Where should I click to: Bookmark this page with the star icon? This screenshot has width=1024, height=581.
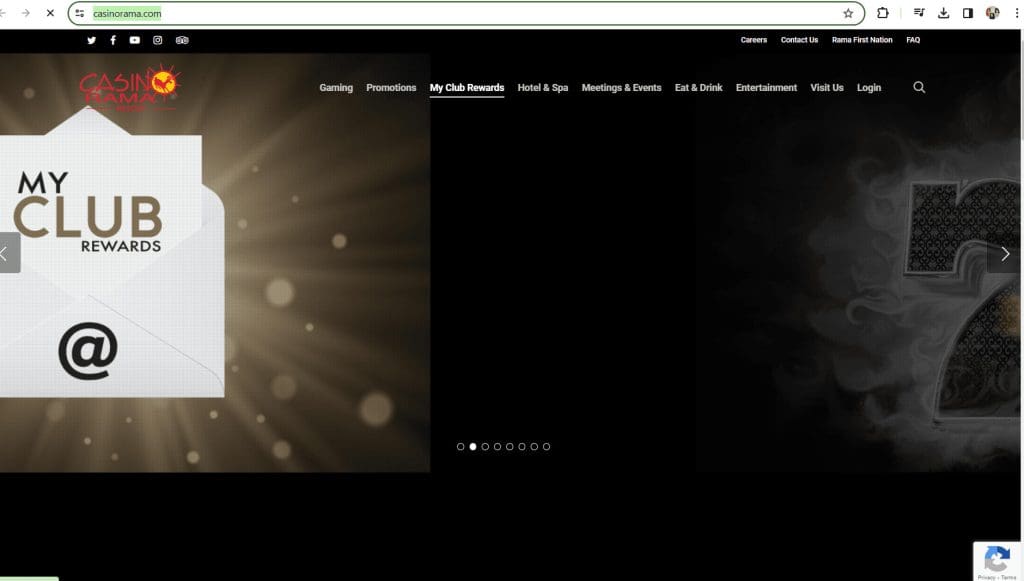tap(848, 13)
